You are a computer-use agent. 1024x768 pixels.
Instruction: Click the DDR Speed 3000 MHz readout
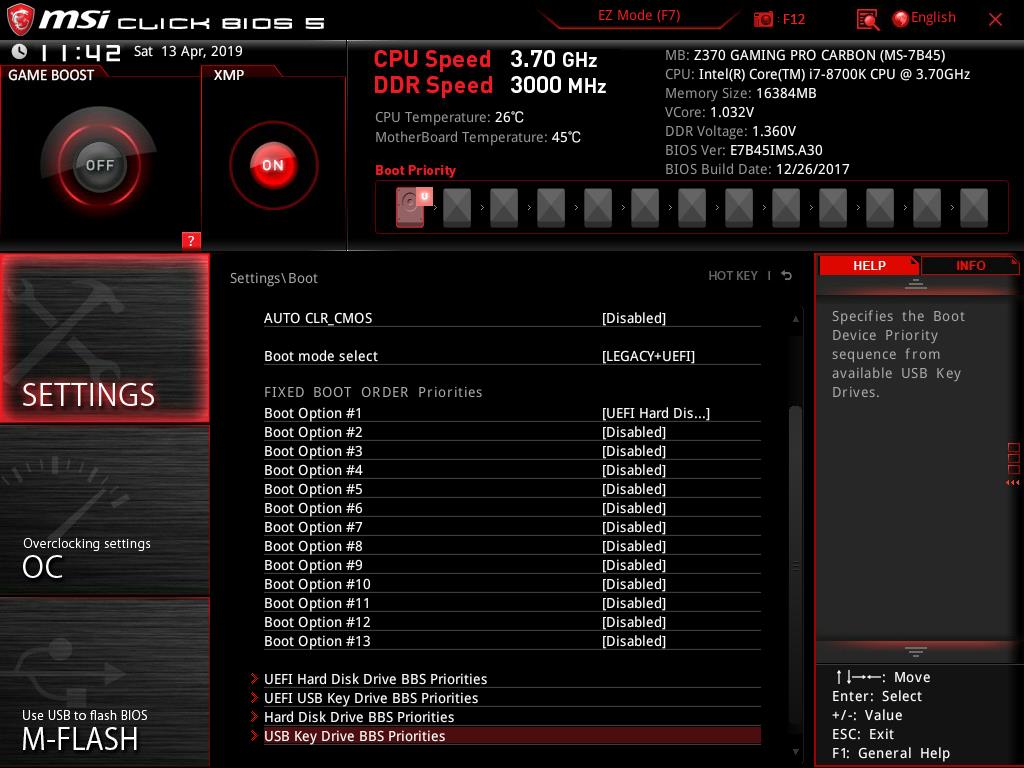pos(490,85)
